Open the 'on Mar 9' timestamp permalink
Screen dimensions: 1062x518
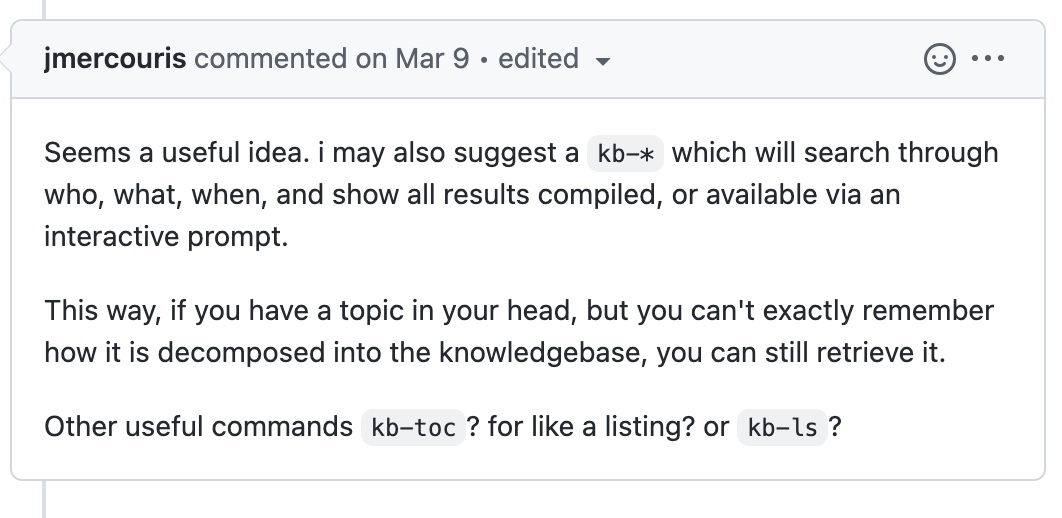tap(412, 59)
